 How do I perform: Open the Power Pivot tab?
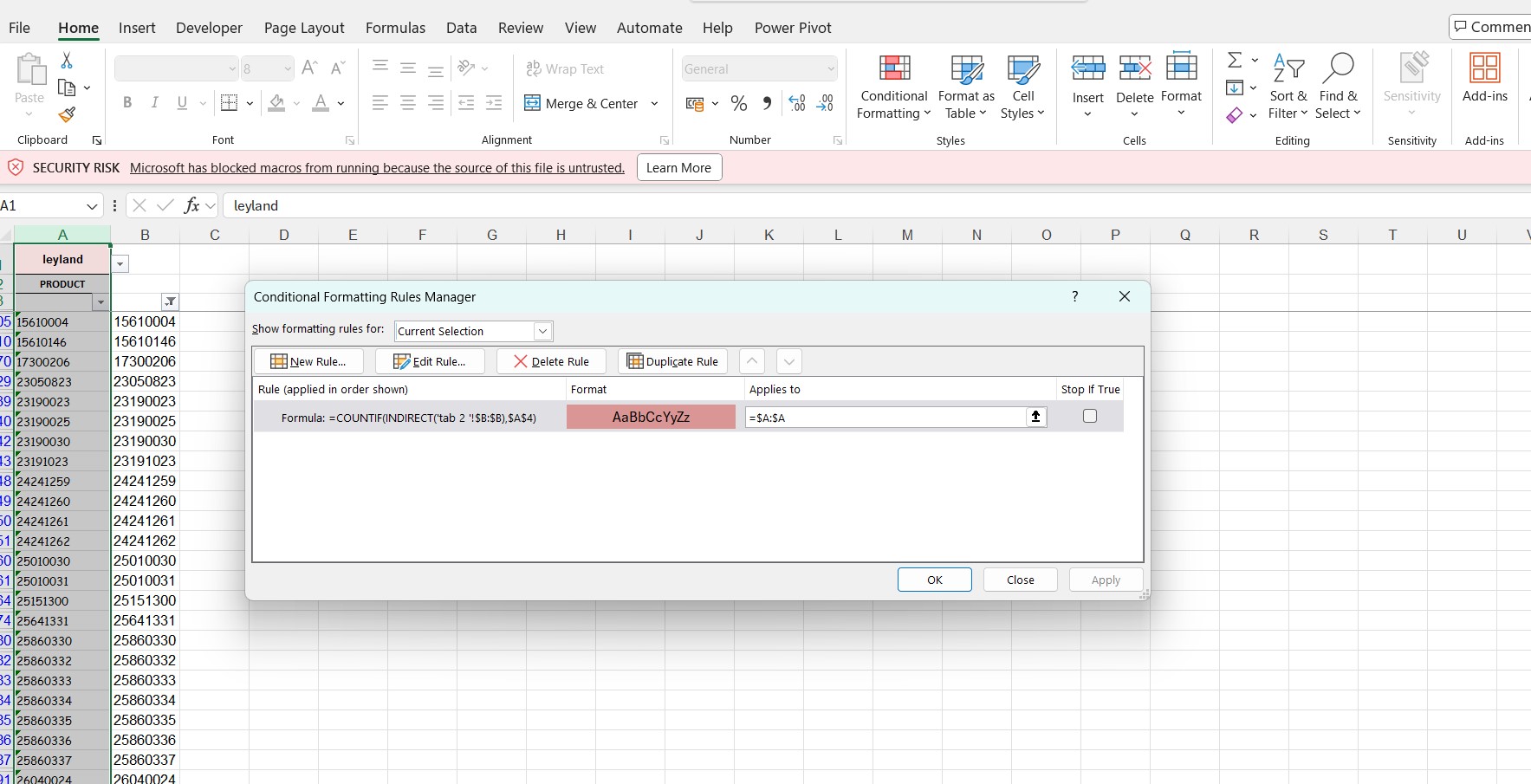793,28
